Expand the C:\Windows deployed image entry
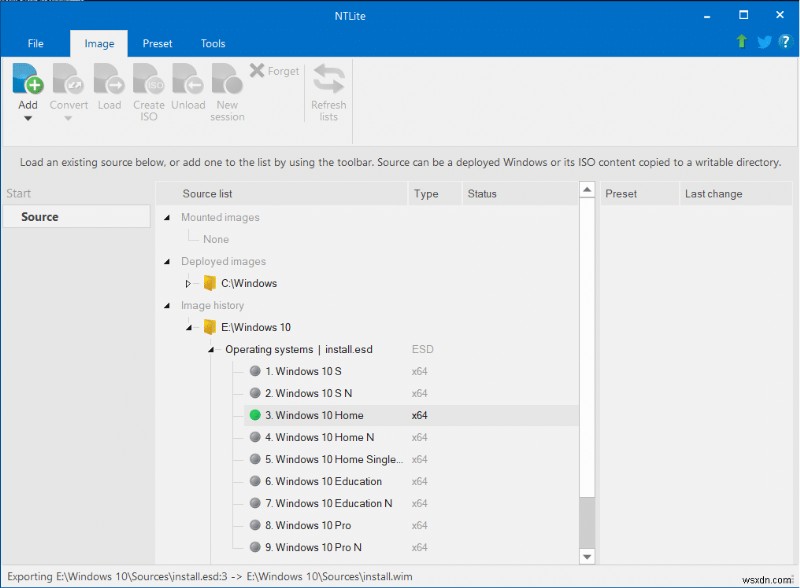The width and height of the screenshot is (800, 588). [x=186, y=283]
